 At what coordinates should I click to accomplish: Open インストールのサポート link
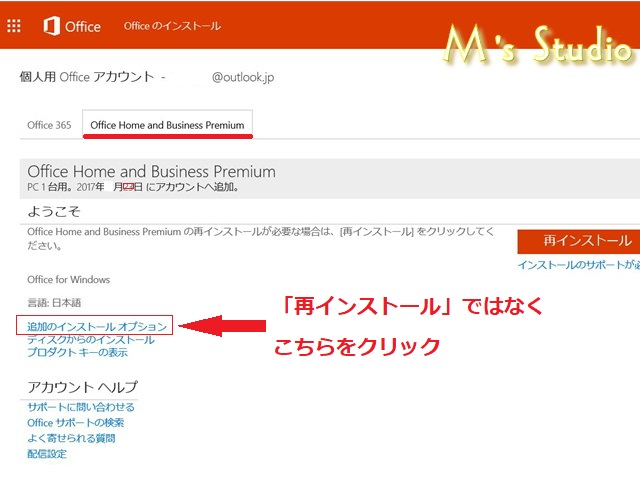tap(578, 265)
